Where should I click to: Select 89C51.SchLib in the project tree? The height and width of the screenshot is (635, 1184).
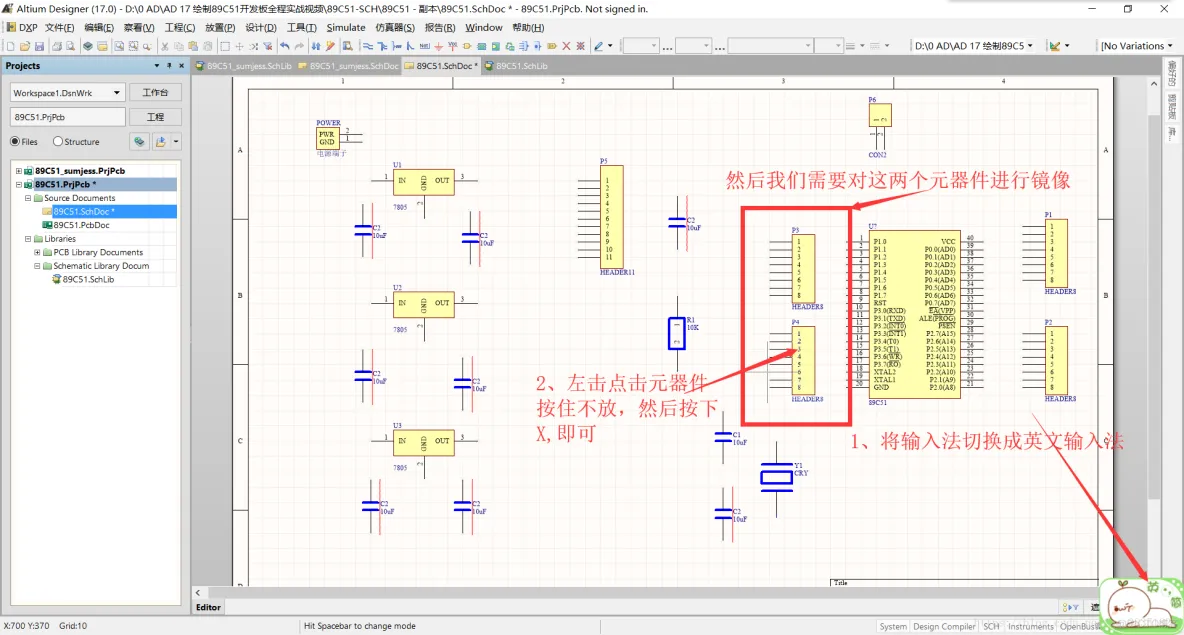[x=88, y=279]
